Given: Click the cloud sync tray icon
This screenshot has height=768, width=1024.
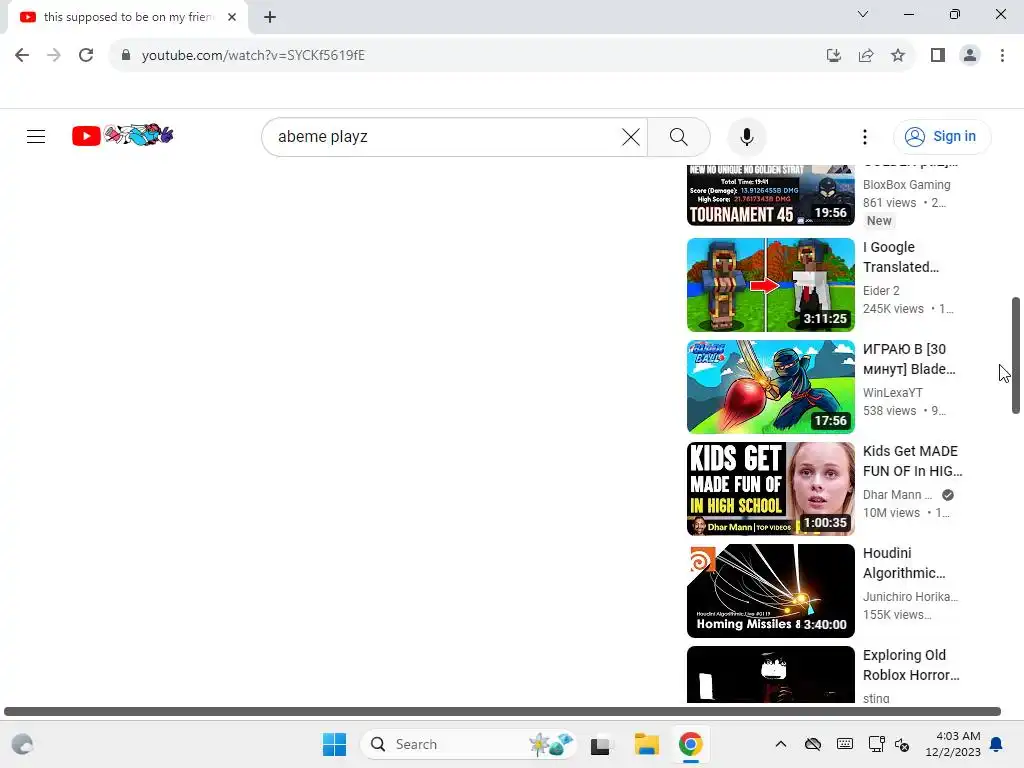Looking at the screenshot, I should (x=812, y=744).
